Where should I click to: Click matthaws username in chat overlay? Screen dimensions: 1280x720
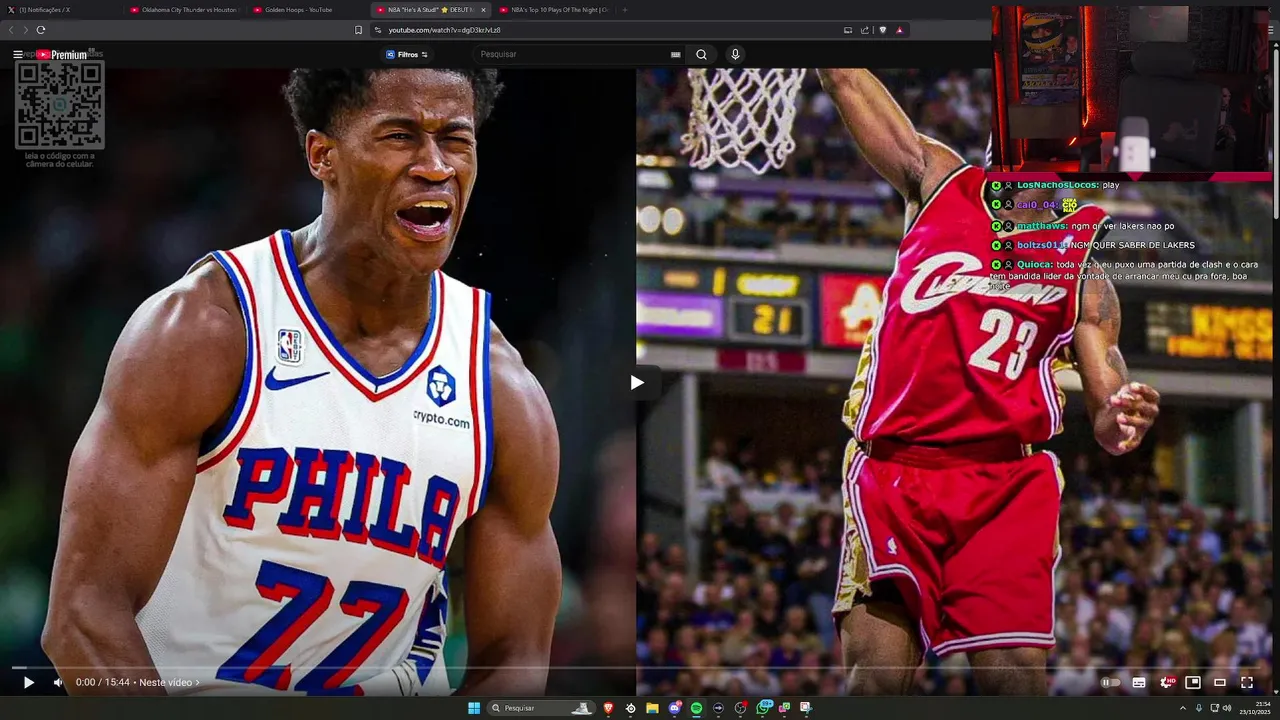pyautogui.click(x=1042, y=226)
